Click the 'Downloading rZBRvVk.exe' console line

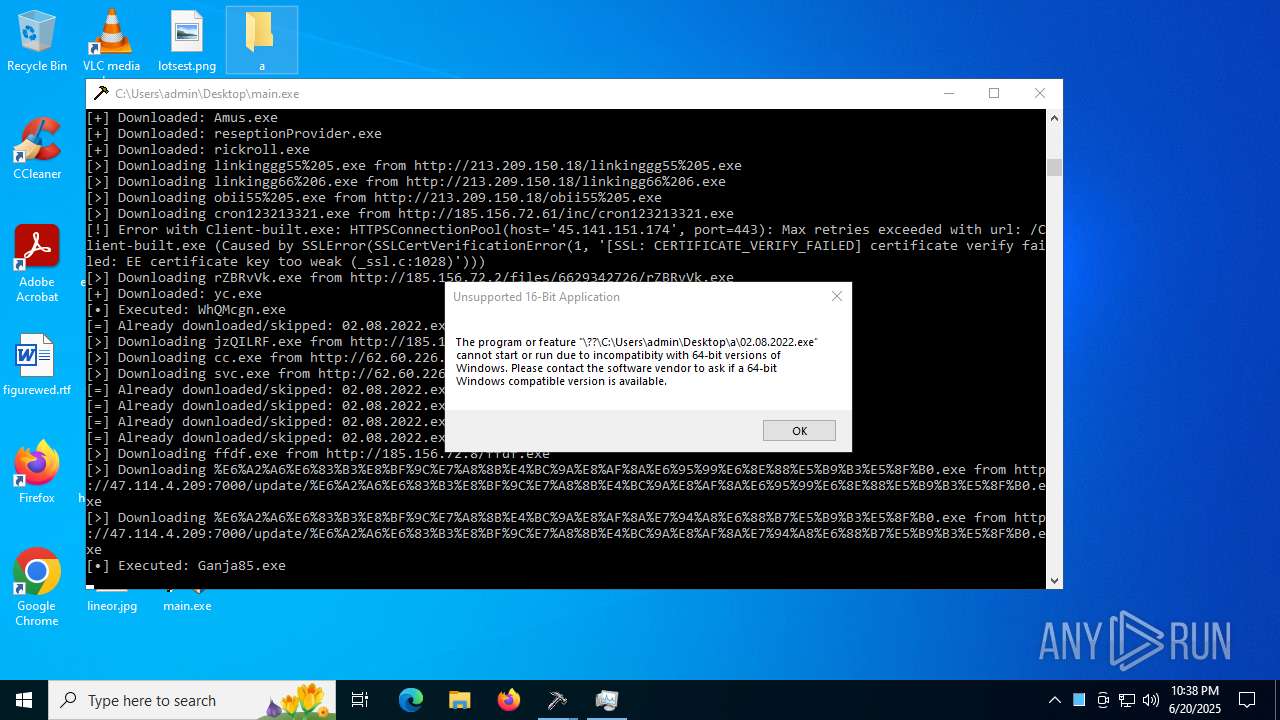(x=410, y=277)
